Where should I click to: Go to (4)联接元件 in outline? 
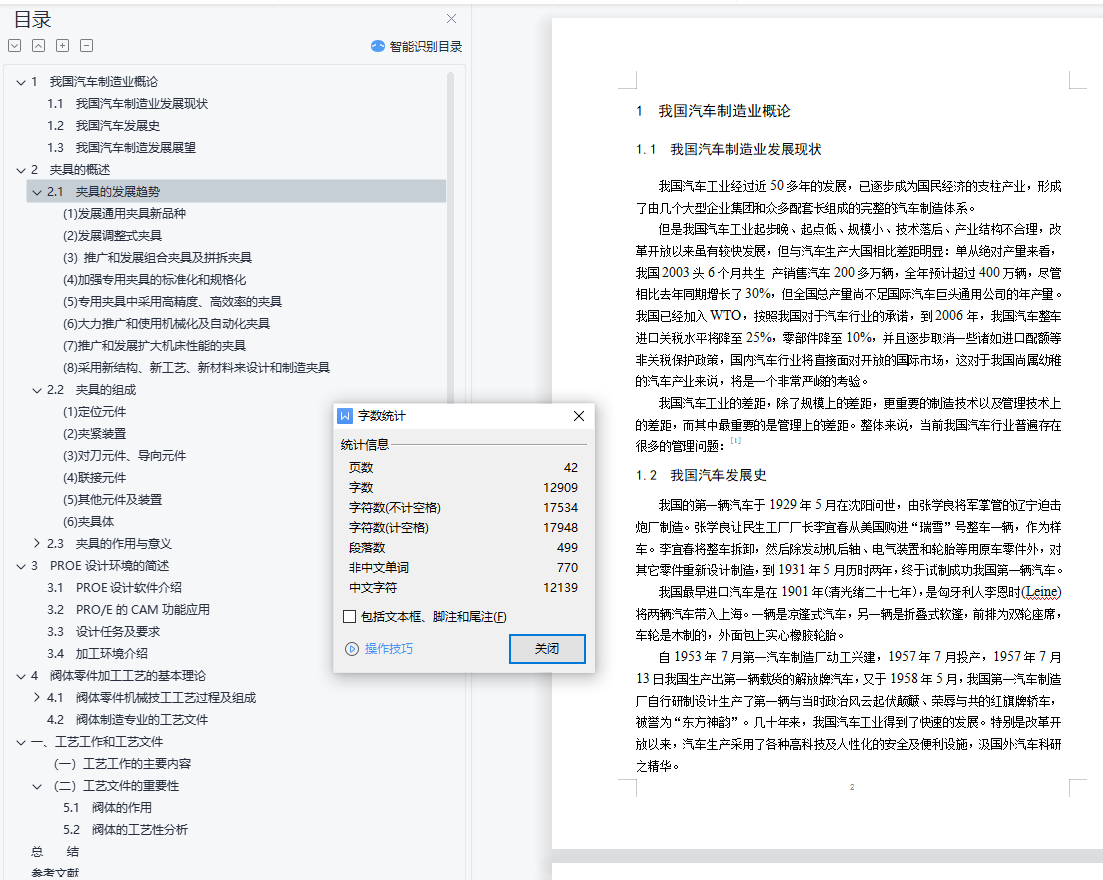pos(94,478)
